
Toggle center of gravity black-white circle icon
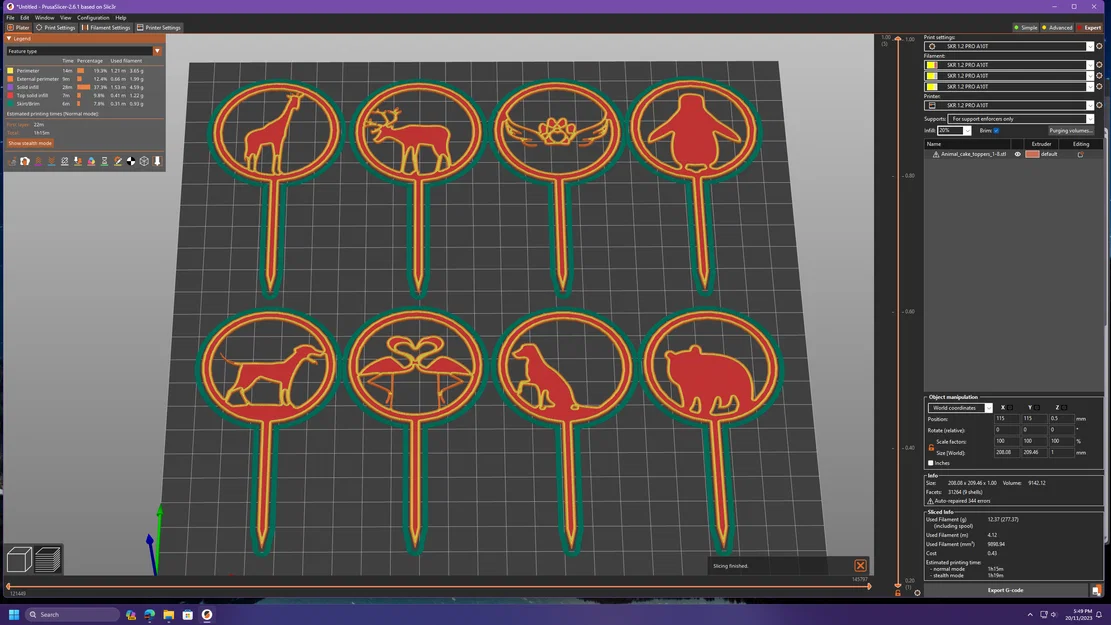[x=131, y=162]
